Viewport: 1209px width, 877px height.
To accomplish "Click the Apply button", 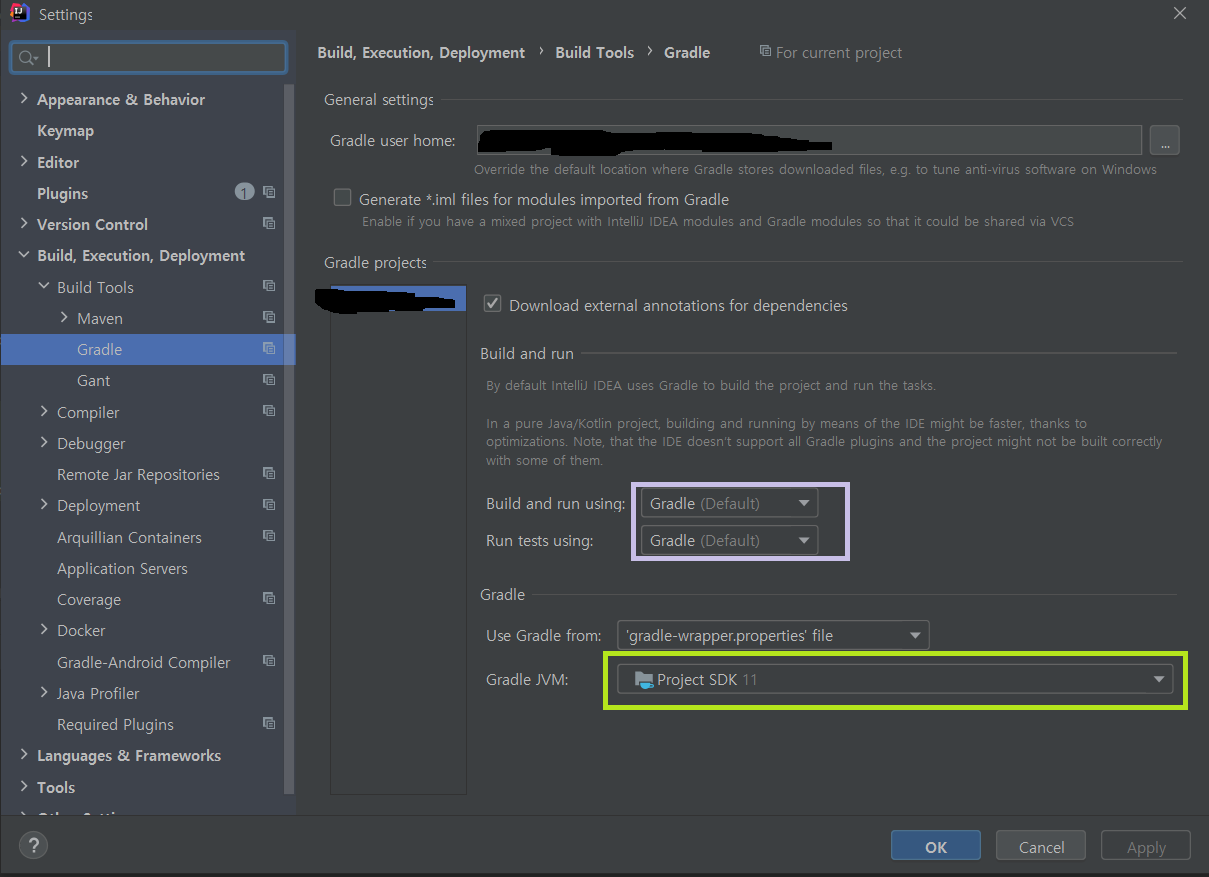I will coord(1146,846).
